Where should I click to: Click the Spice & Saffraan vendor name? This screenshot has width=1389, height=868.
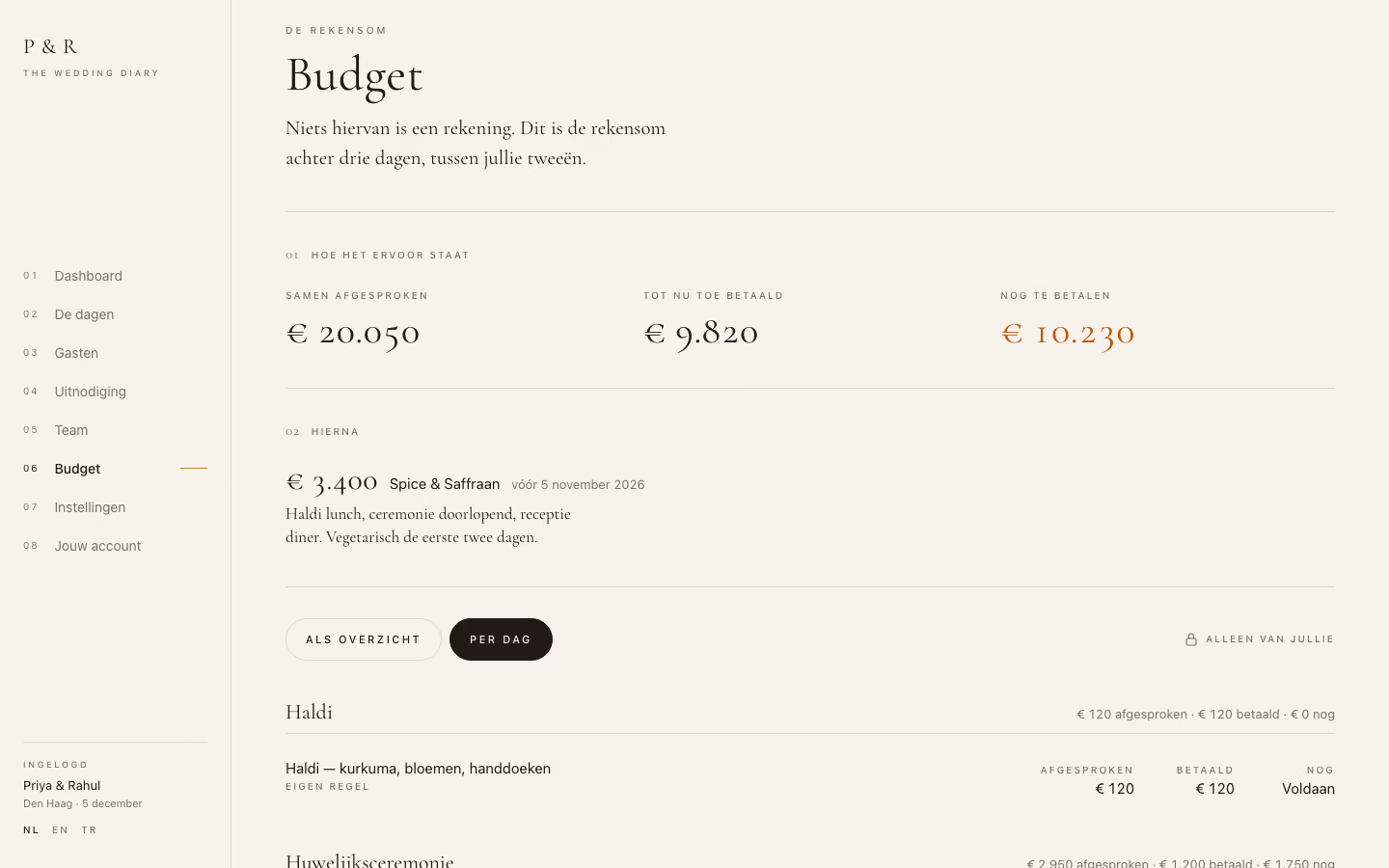tap(445, 484)
